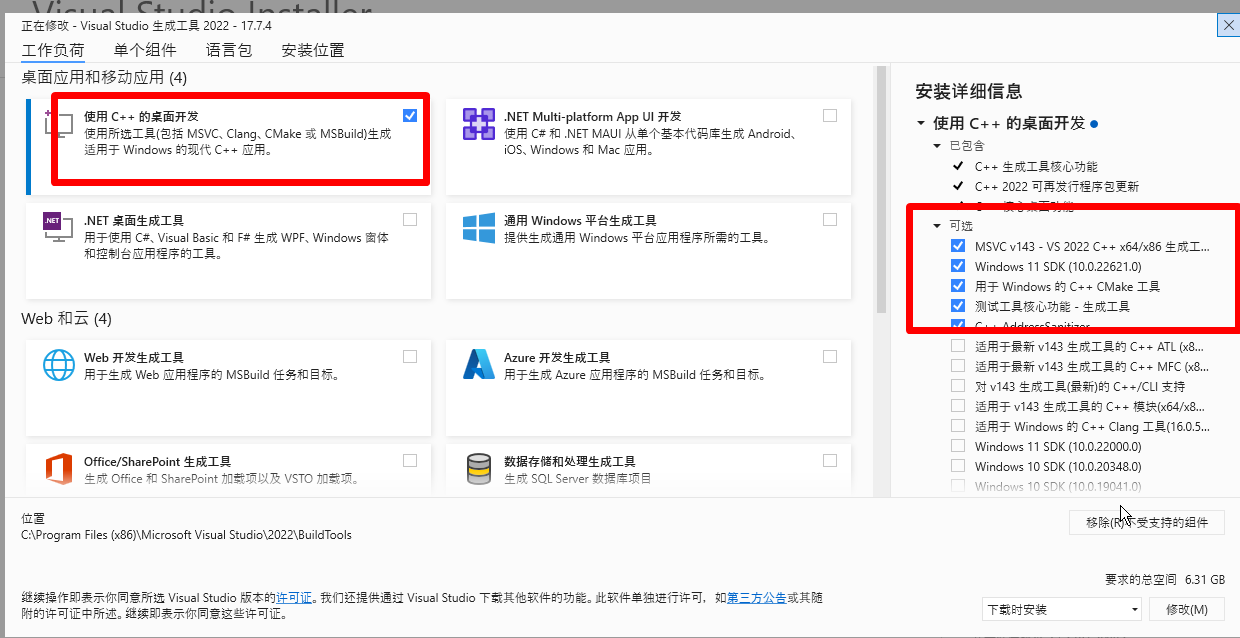Click the 安装详细信息 heading

pos(969,92)
